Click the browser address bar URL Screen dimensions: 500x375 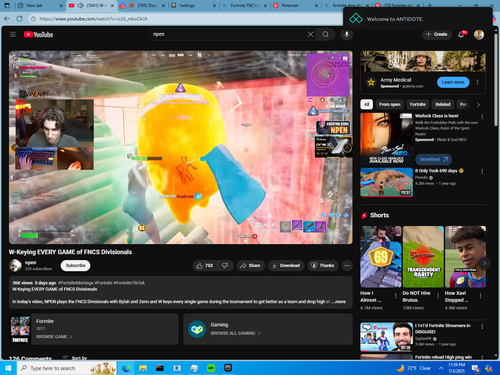[93, 19]
